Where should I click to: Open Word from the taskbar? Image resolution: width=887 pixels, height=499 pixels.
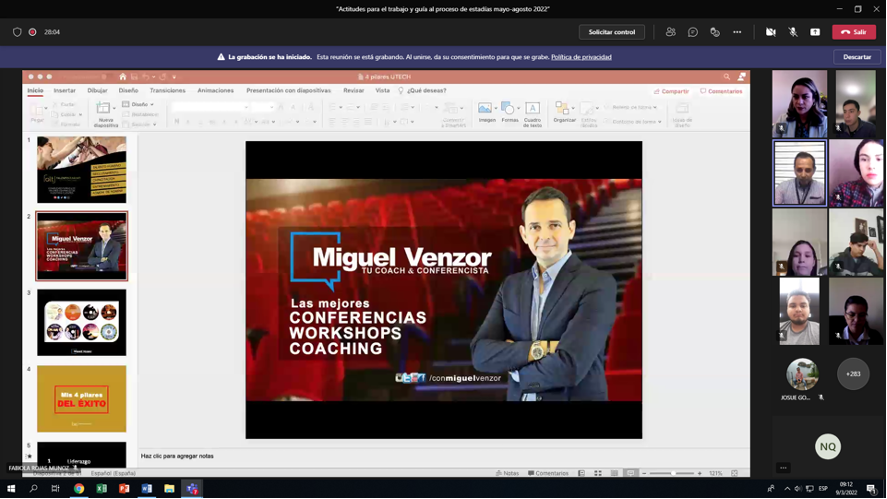pos(147,488)
